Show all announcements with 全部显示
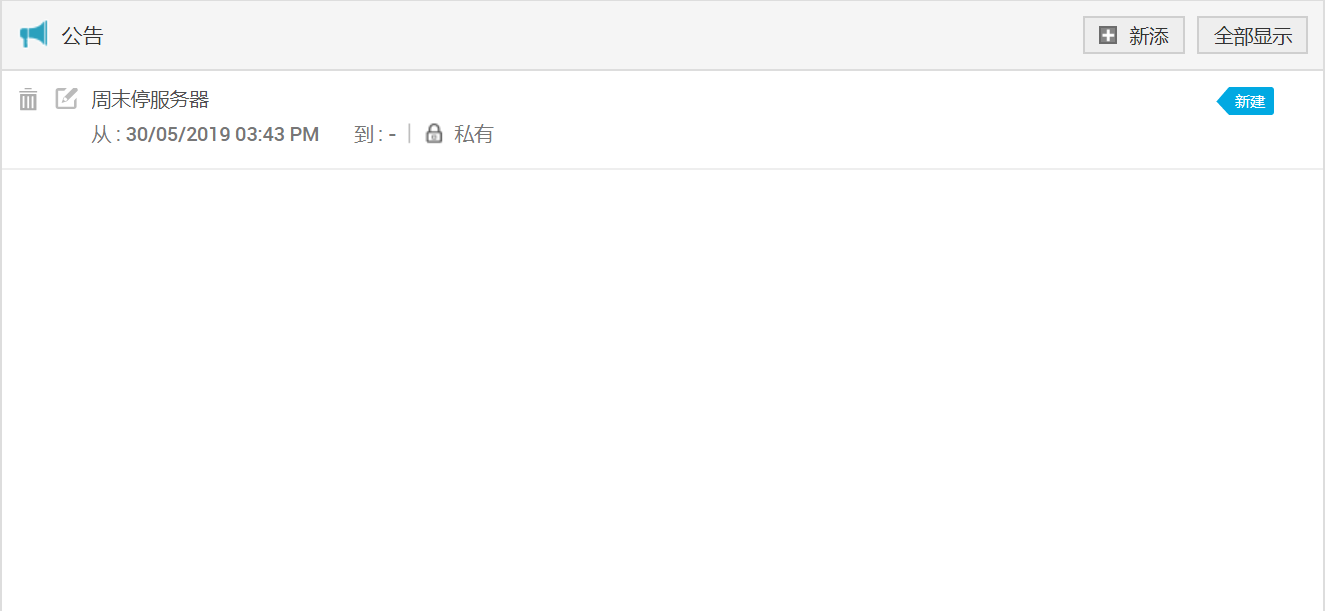 click(1252, 36)
